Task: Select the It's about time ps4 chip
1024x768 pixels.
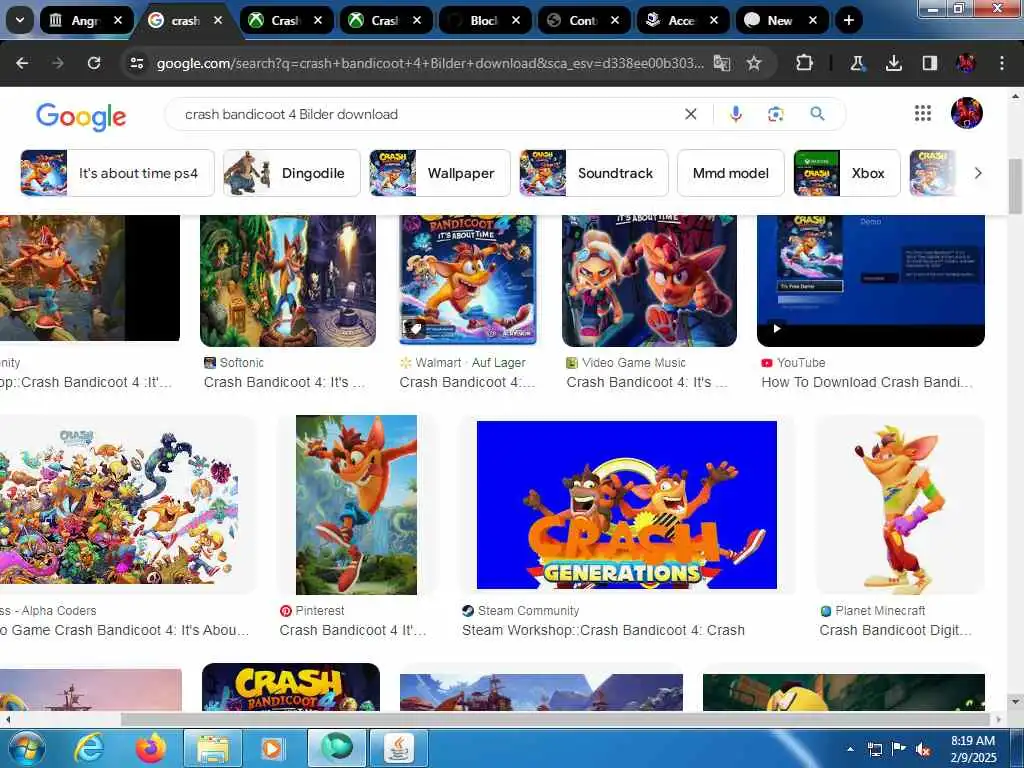Action: [118, 173]
